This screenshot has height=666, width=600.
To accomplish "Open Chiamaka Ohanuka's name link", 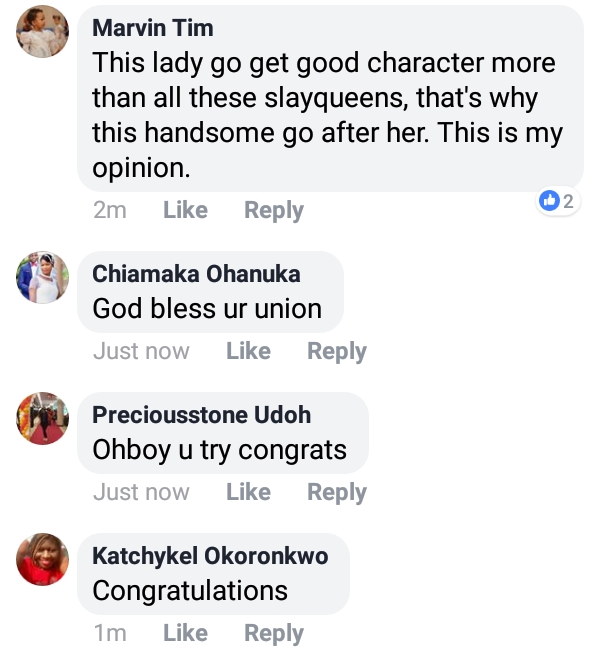I will pyautogui.click(x=196, y=274).
